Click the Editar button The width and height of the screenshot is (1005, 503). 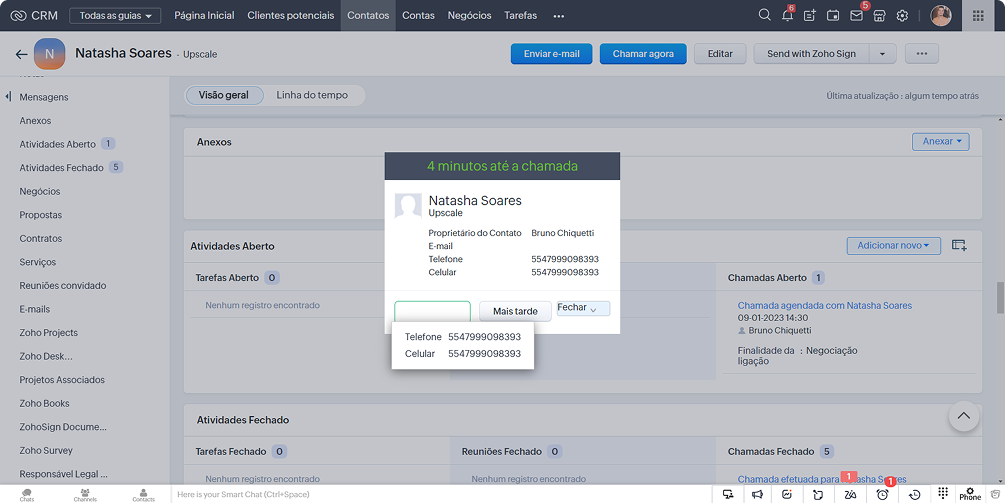pos(720,54)
